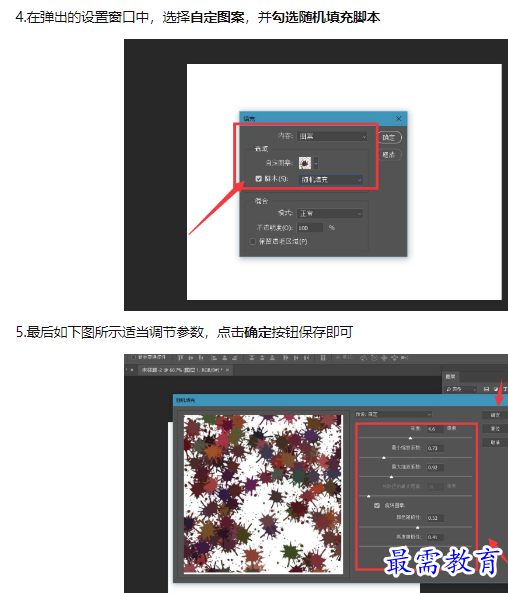Image resolution: width=508 pixels, height=593 pixels.
Task: Toggle the rotate pattern checkbox
Action: [x=377, y=505]
